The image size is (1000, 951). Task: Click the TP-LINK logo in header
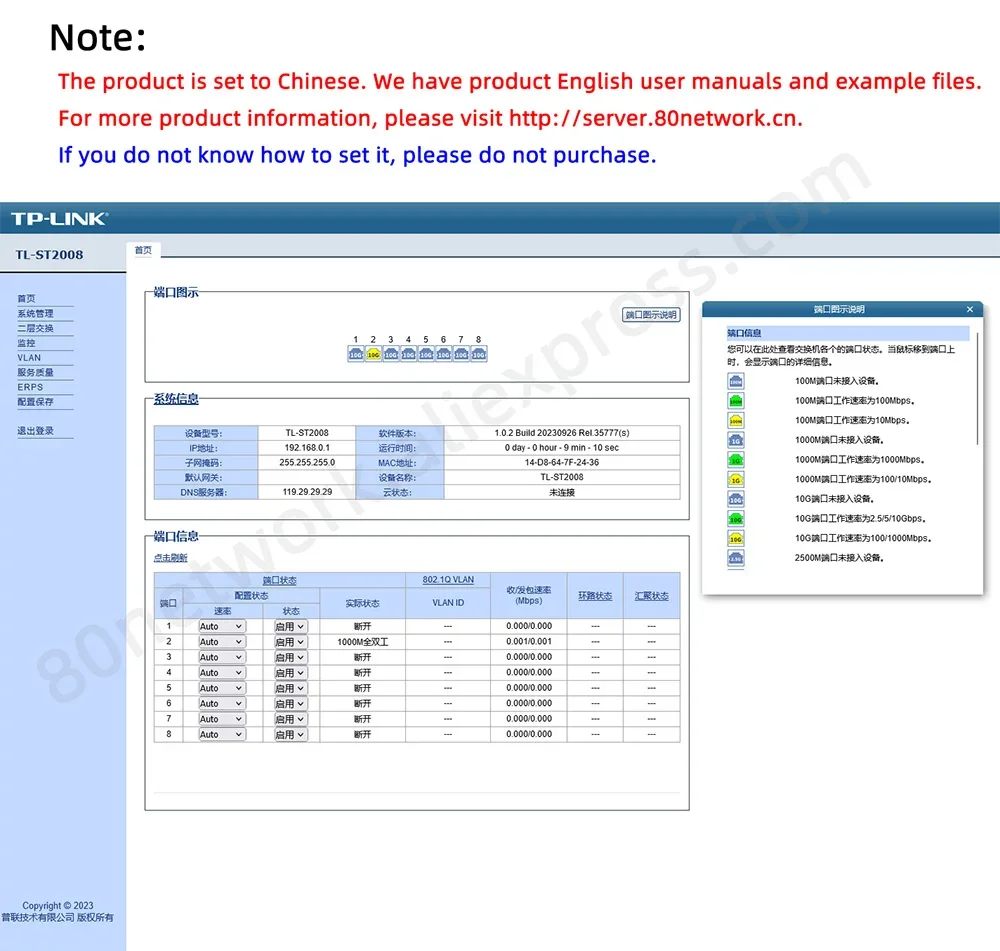(x=59, y=219)
